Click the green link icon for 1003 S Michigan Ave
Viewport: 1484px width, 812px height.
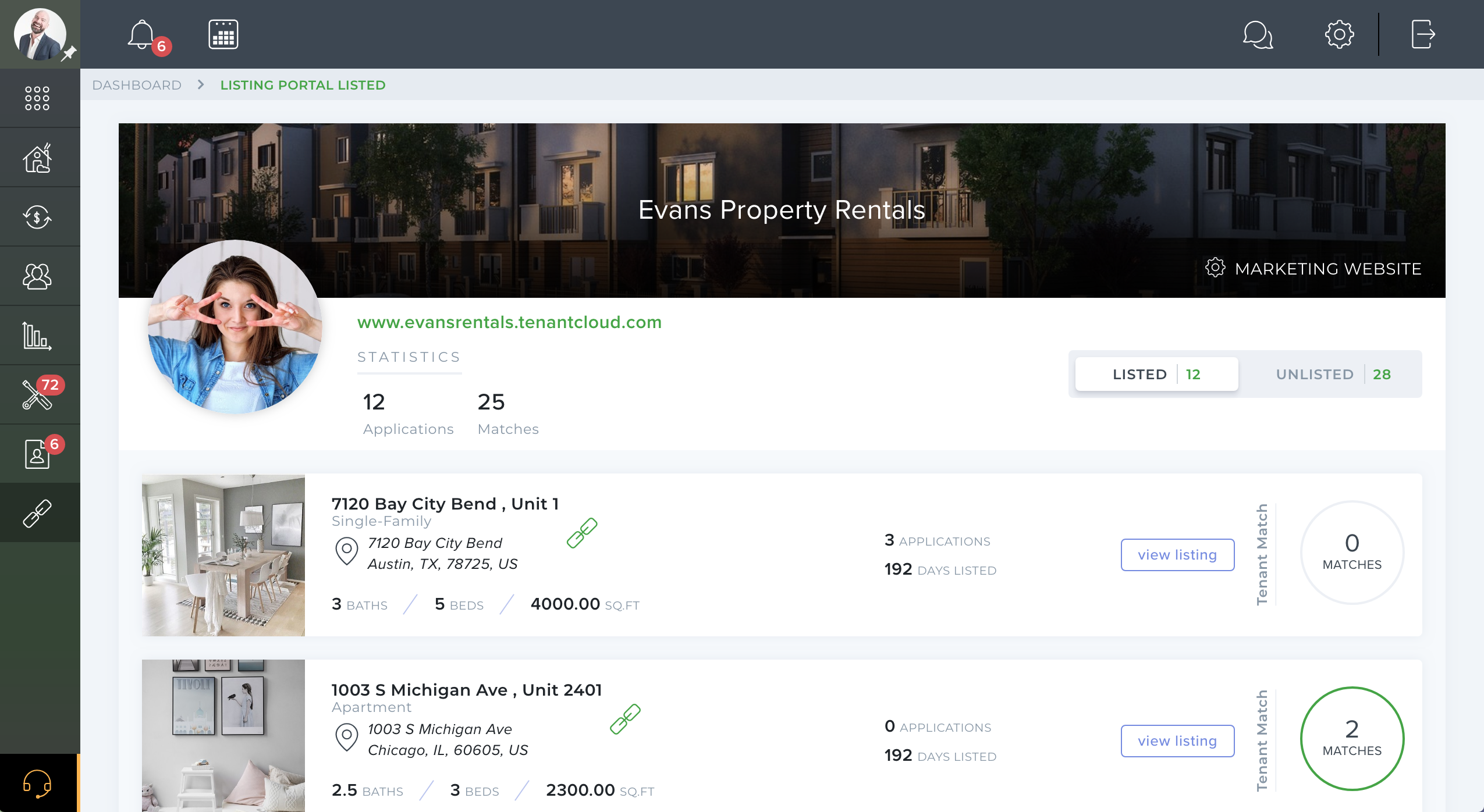(x=625, y=719)
